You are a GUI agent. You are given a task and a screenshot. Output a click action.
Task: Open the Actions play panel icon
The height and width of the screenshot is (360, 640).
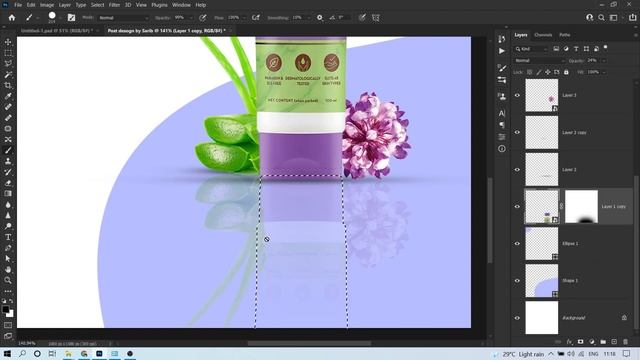coord(502,51)
